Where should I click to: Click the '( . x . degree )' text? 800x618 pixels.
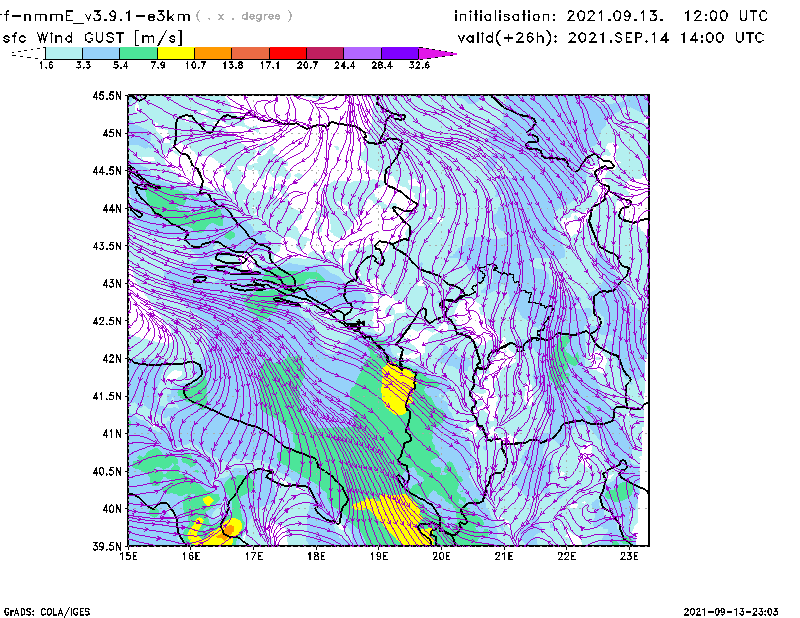point(244,16)
